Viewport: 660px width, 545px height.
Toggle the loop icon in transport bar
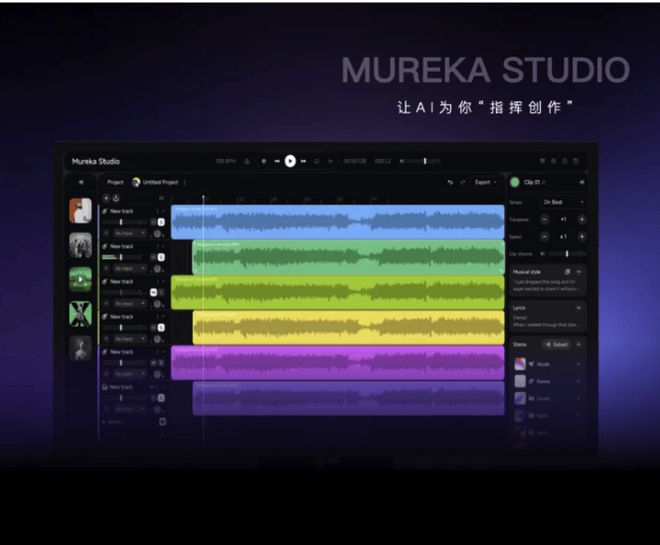[x=317, y=161]
